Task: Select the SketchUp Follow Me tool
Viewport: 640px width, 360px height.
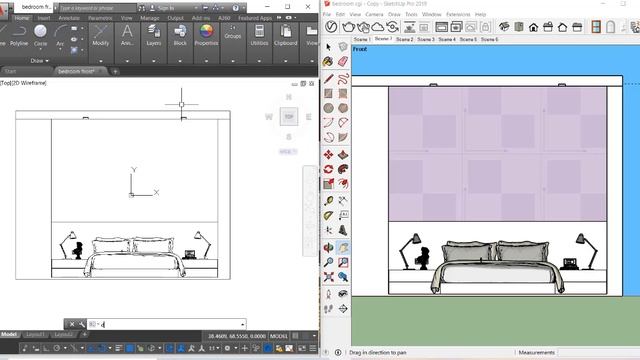Action: 343,169
